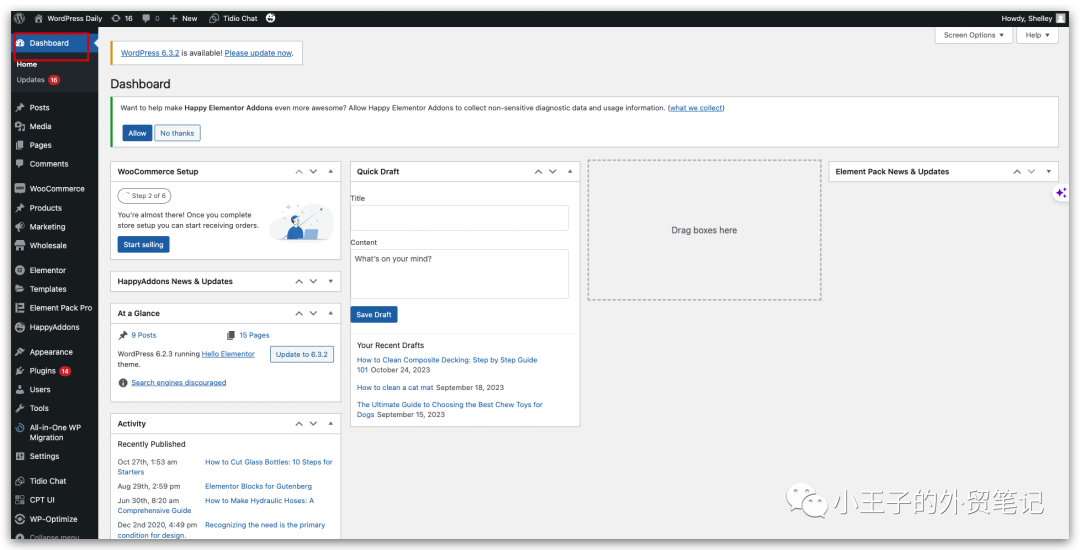Open Plugins icon in sidebar
1080x550 pixels.
(20, 371)
